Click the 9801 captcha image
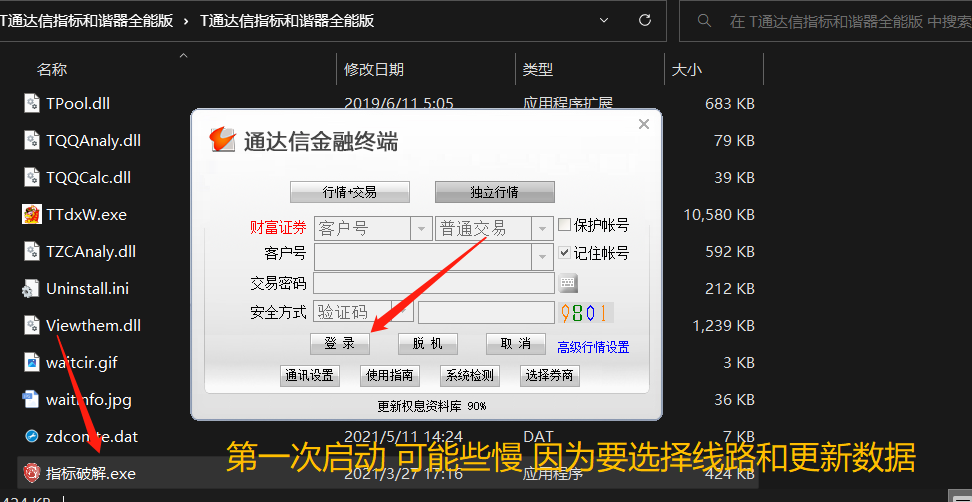Viewport: 972px width, 502px height. click(x=586, y=312)
